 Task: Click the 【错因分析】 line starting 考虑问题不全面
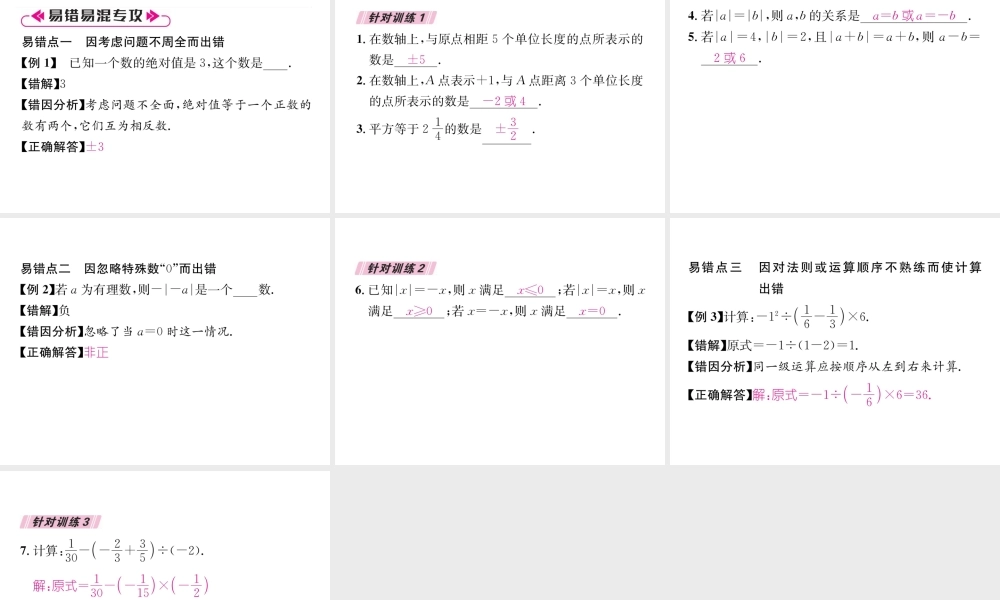(166, 115)
